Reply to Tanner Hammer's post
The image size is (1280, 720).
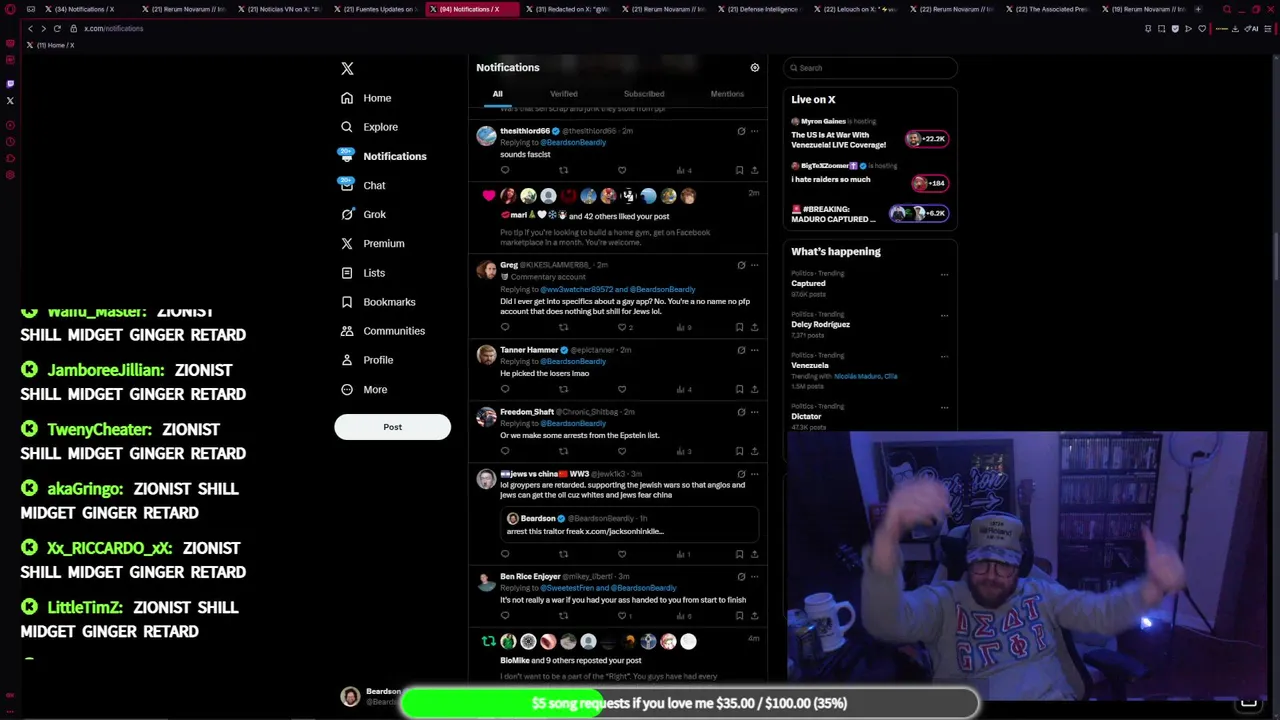coord(505,389)
